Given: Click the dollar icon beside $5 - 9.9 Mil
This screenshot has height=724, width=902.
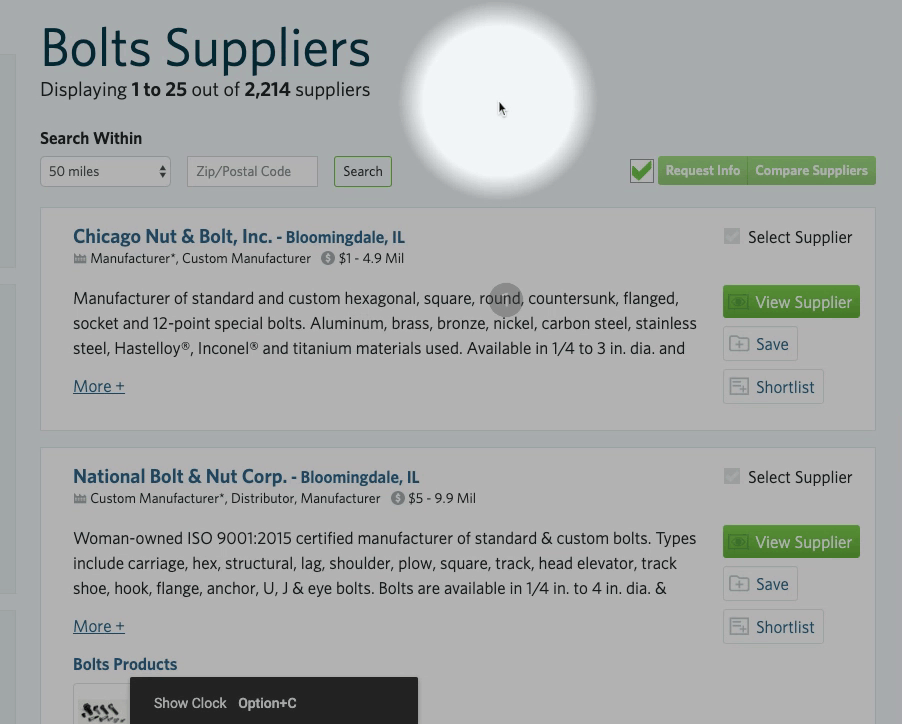Looking at the screenshot, I should [397, 499].
